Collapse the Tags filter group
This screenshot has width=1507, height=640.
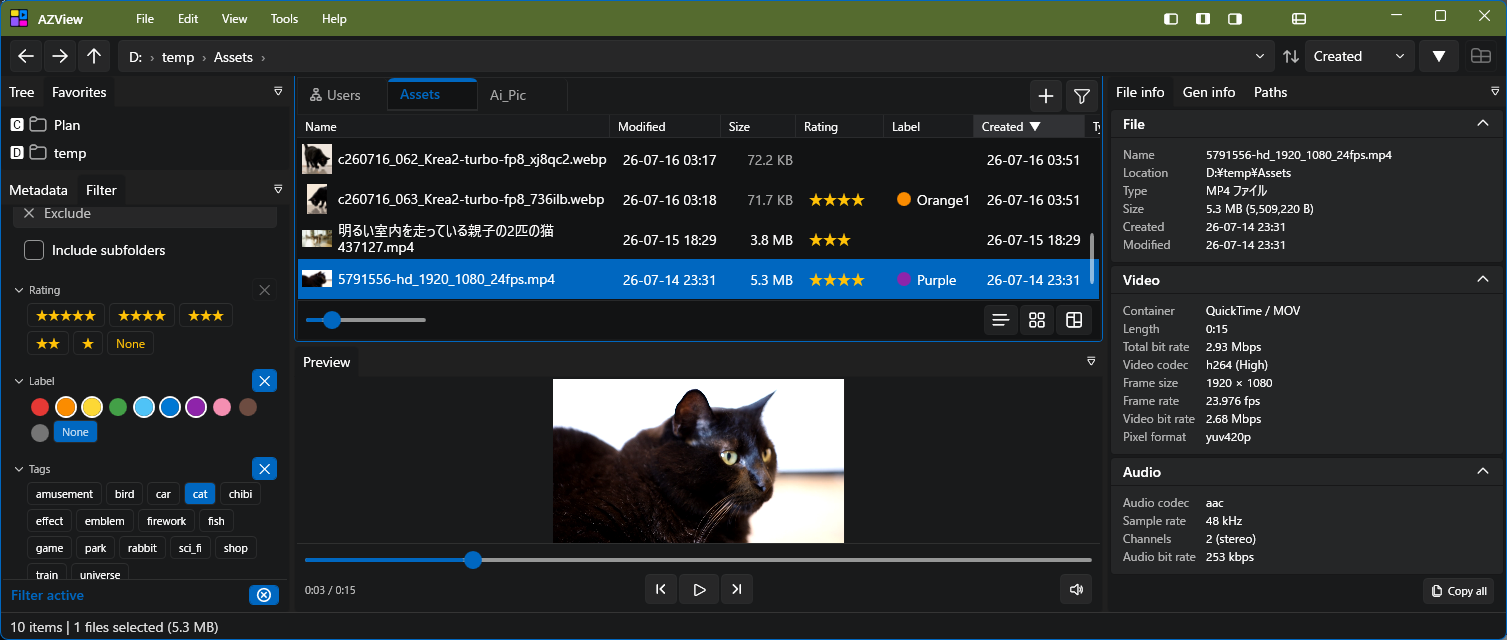[19, 469]
